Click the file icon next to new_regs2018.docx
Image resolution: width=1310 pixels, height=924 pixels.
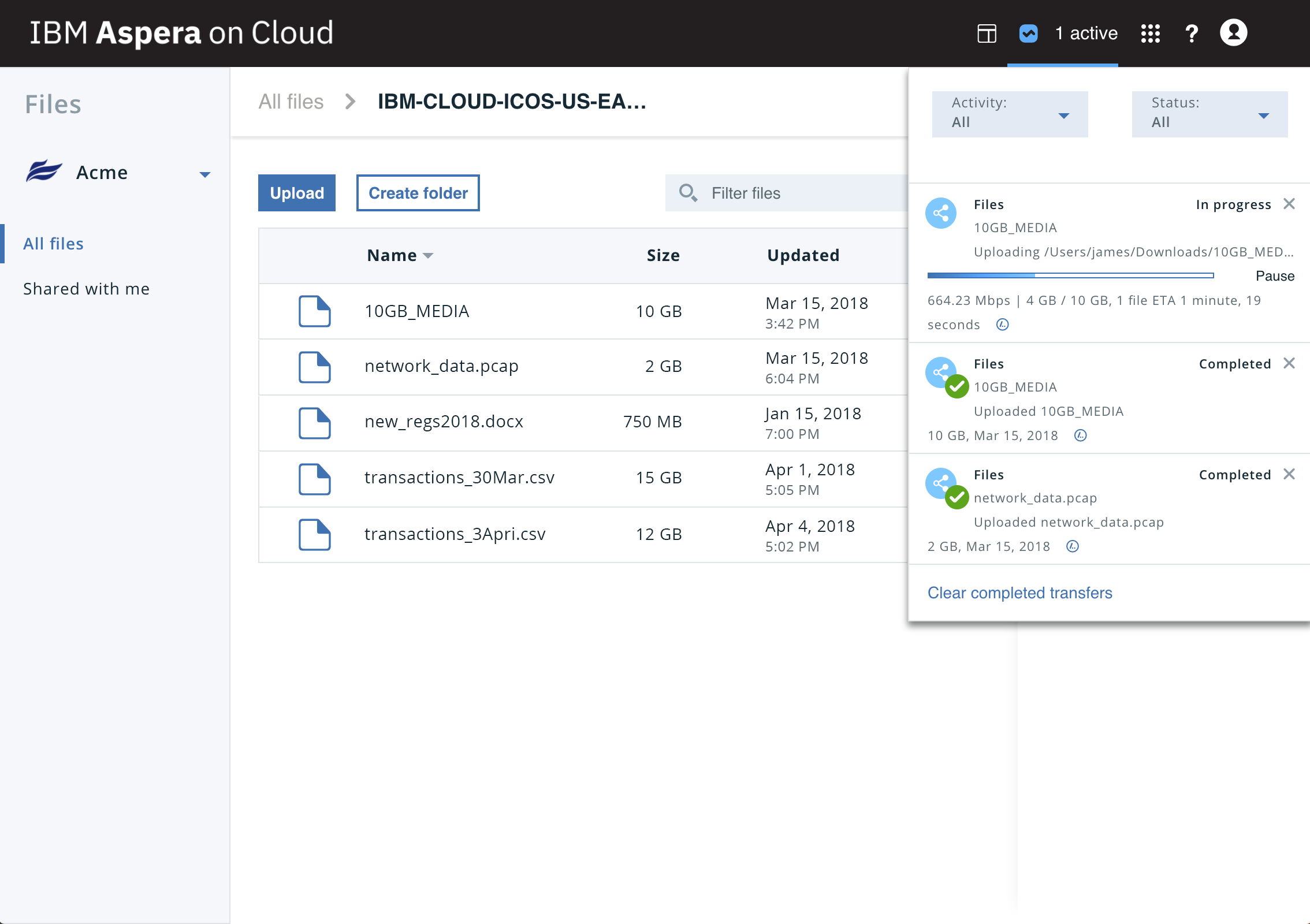[314, 423]
